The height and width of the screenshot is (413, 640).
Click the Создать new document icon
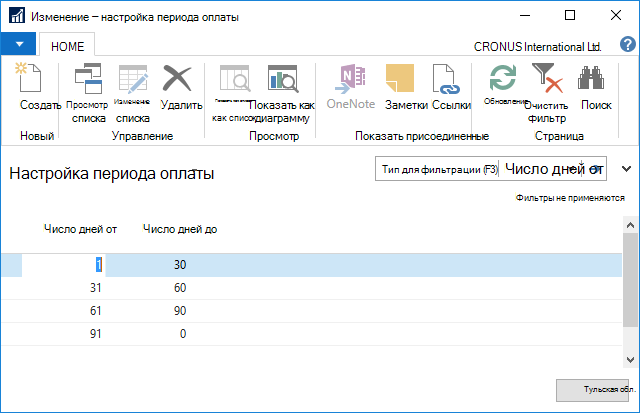pyautogui.click(x=29, y=77)
